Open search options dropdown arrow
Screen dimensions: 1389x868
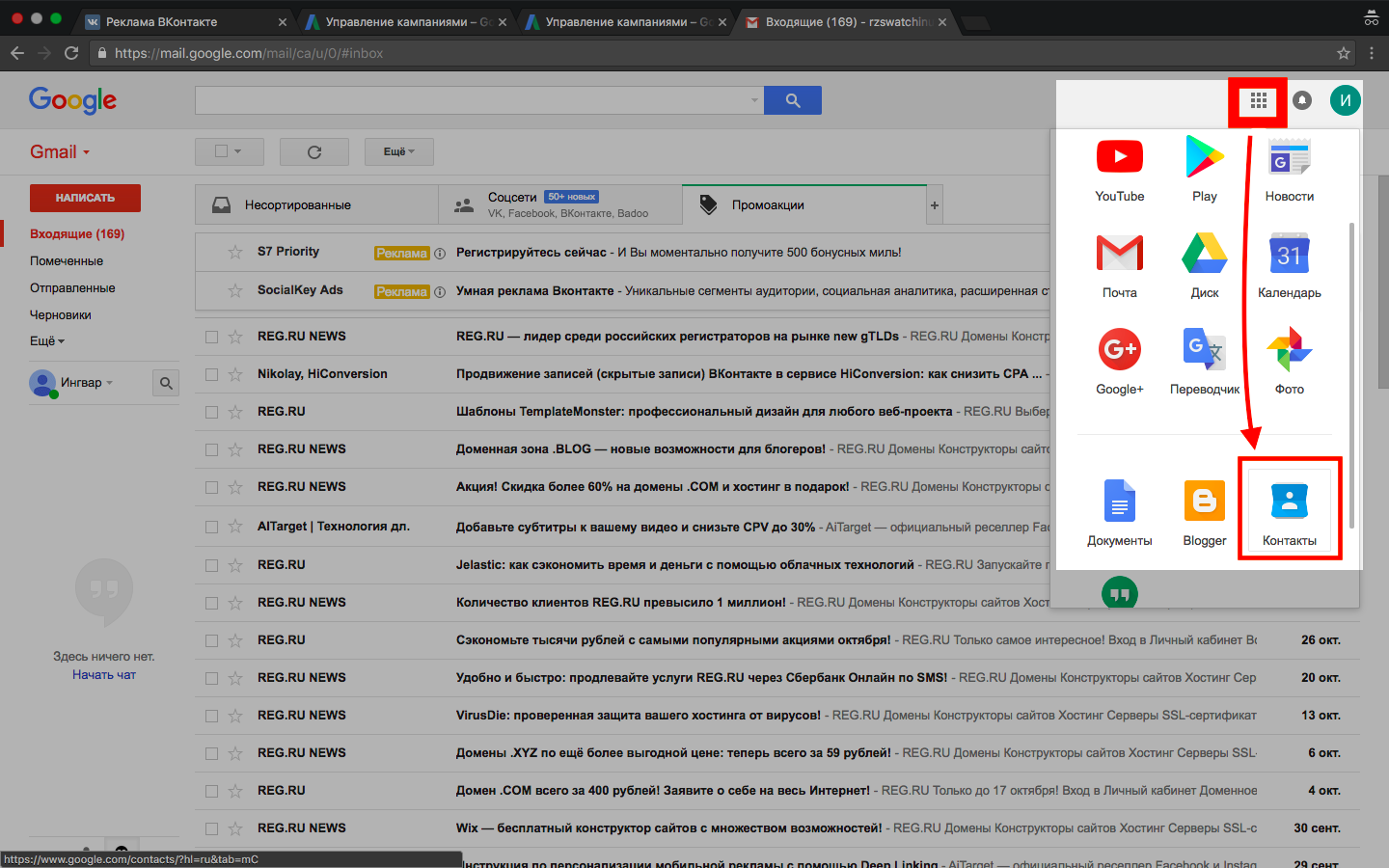(x=754, y=100)
